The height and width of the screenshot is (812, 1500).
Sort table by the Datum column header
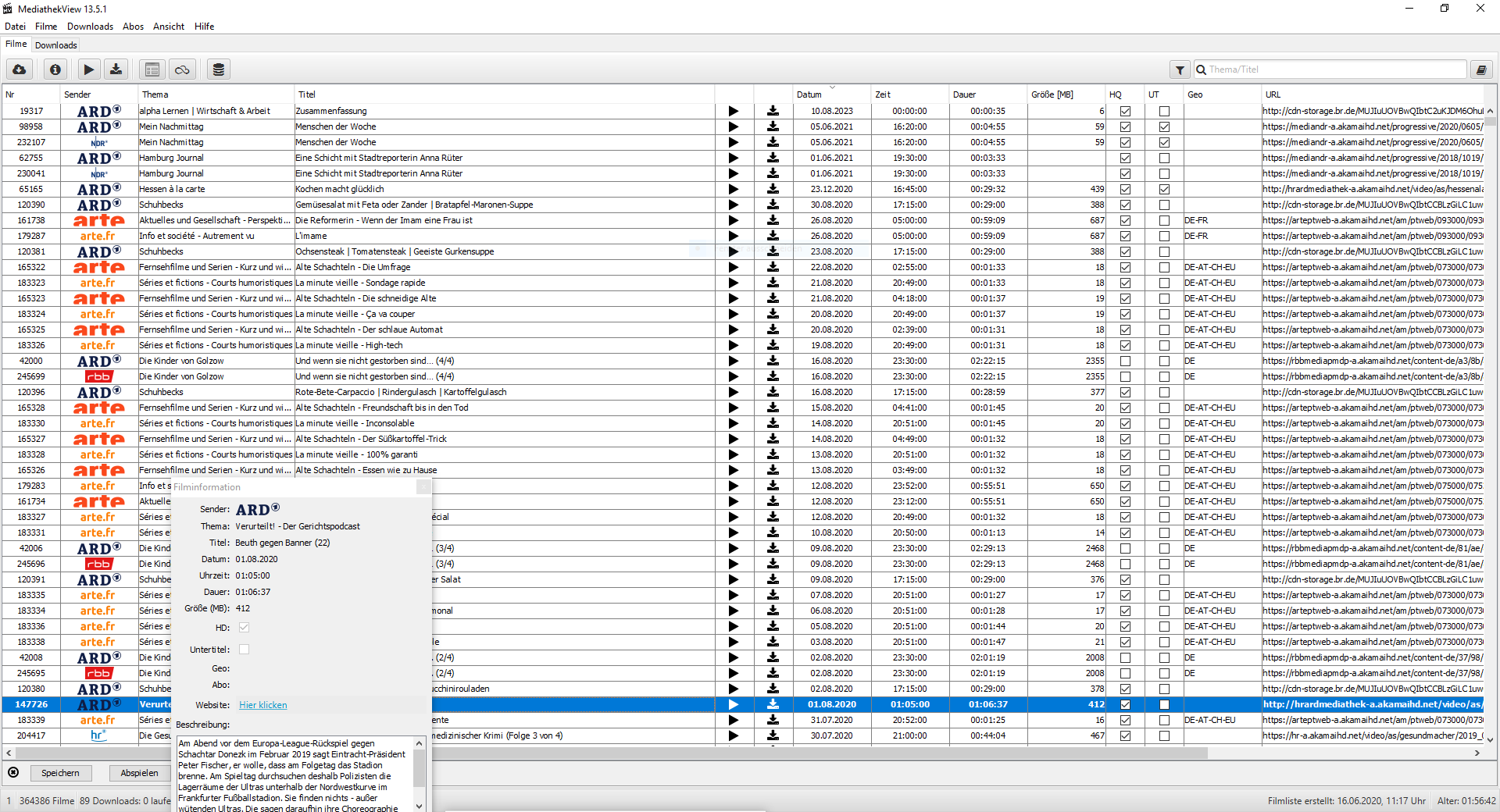[831, 94]
